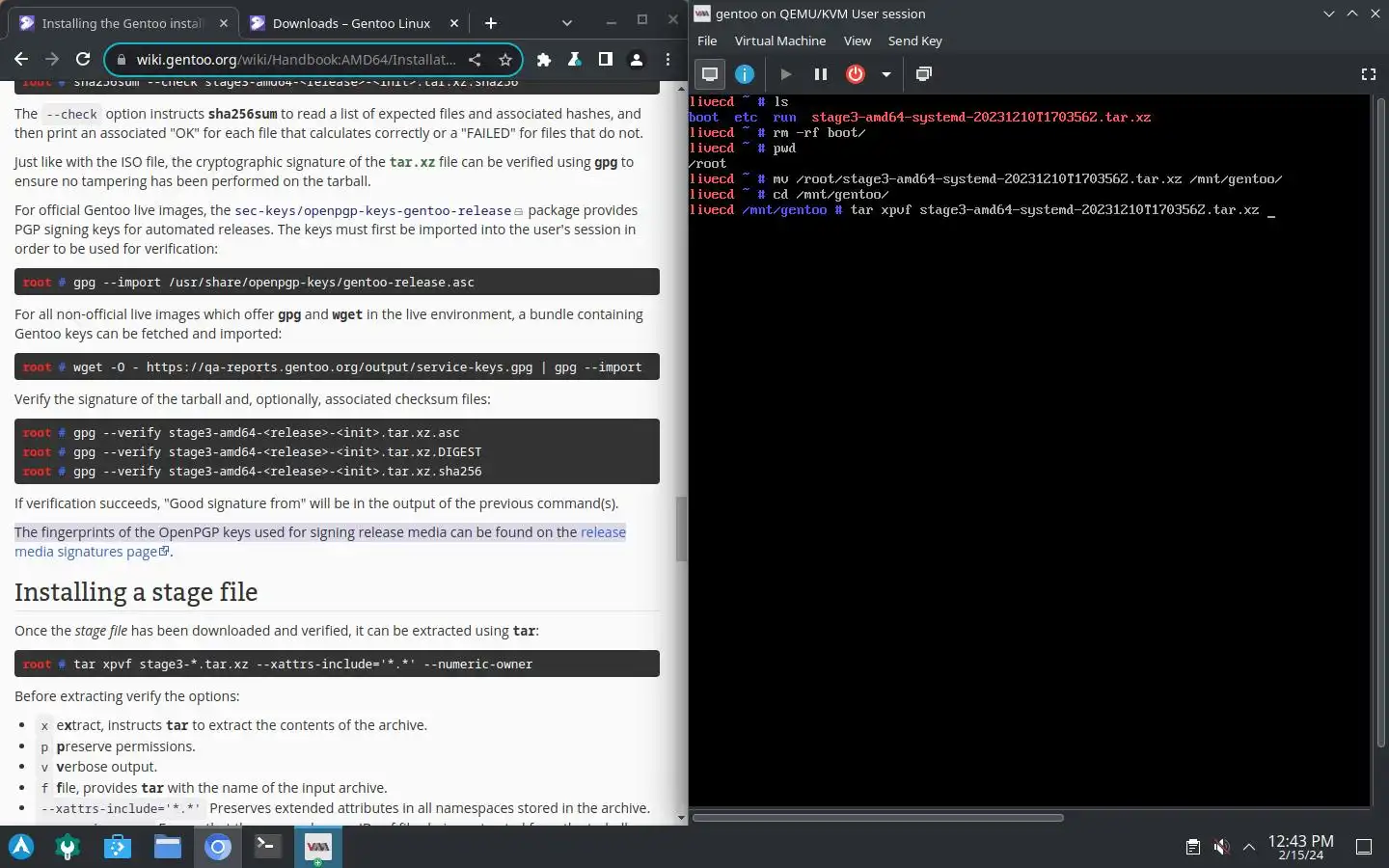Expand the tab search dropdown
The image size is (1389, 868).
point(566,23)
